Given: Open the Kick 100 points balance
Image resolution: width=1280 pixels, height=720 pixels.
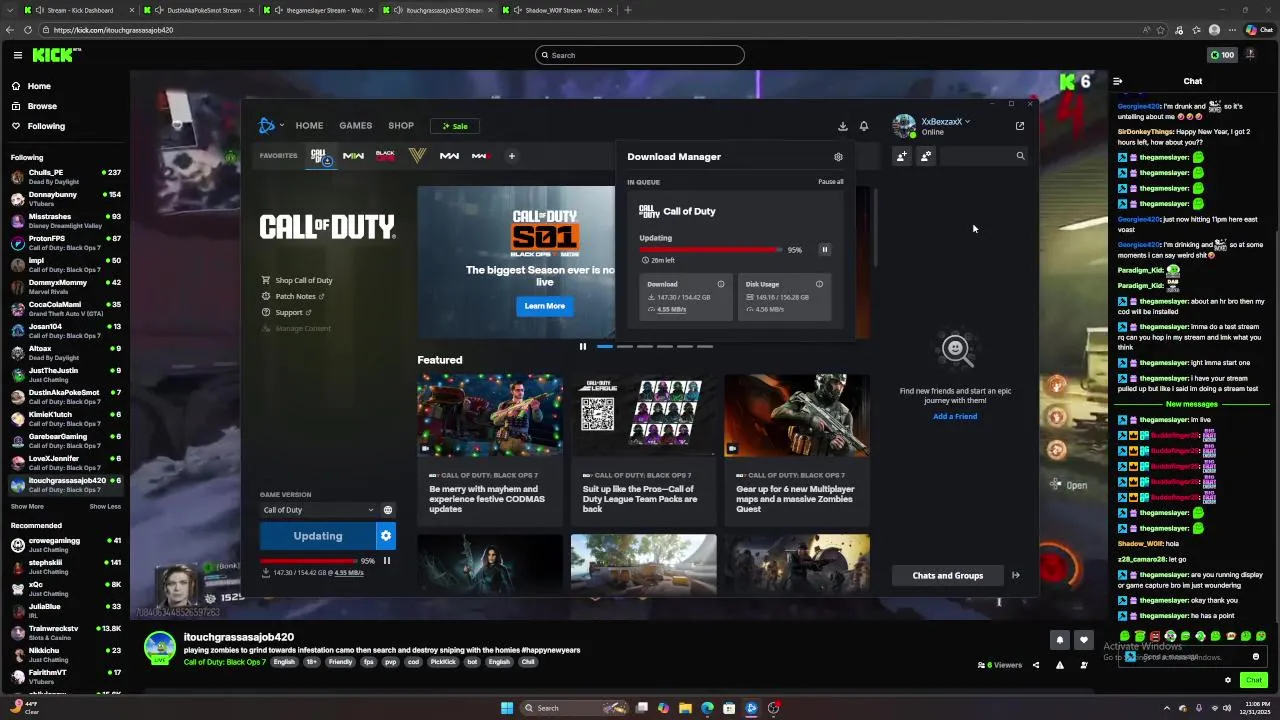Looking at the screenshot, I should [1222, 55].
